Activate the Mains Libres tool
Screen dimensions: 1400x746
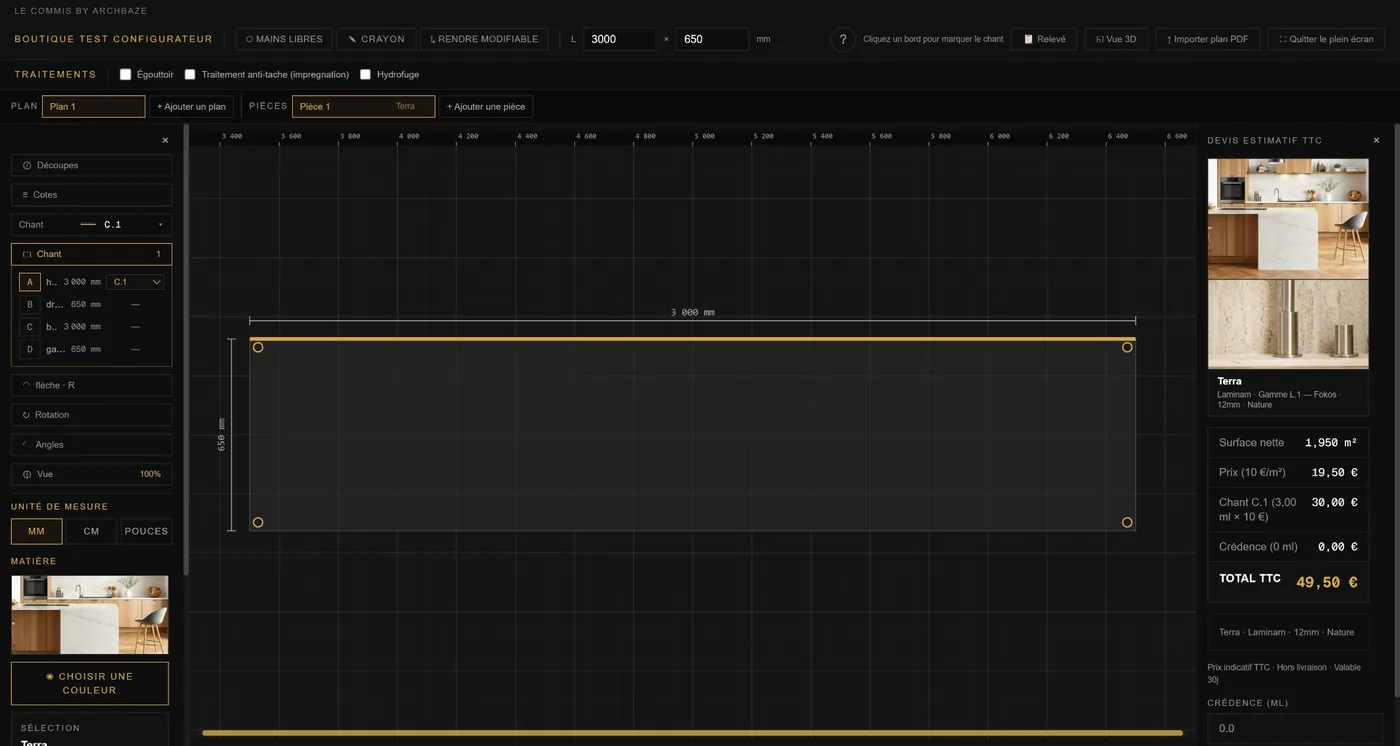[284, 39]
